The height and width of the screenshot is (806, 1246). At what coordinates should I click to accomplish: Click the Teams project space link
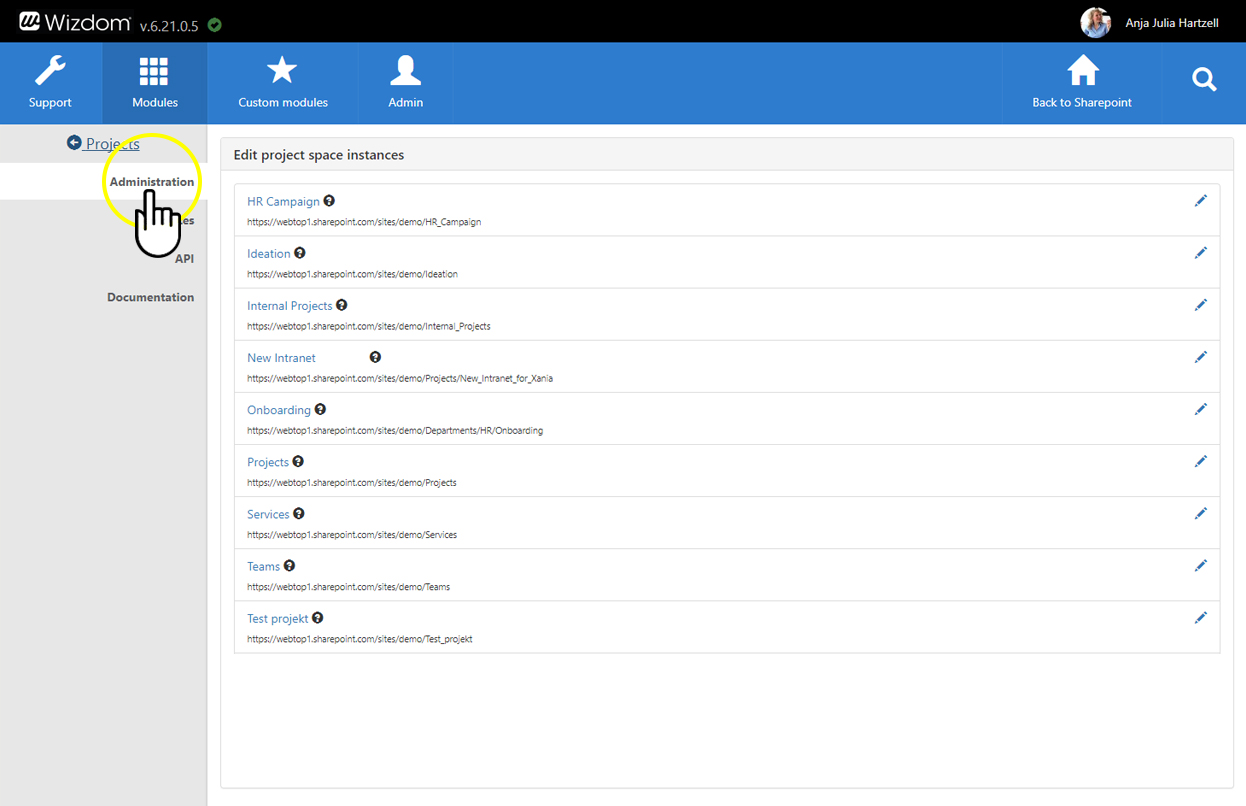263,566
